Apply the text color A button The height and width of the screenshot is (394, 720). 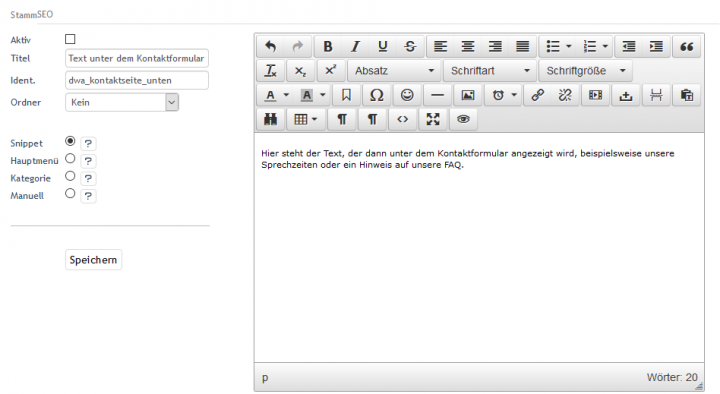(x=270, y=95)
